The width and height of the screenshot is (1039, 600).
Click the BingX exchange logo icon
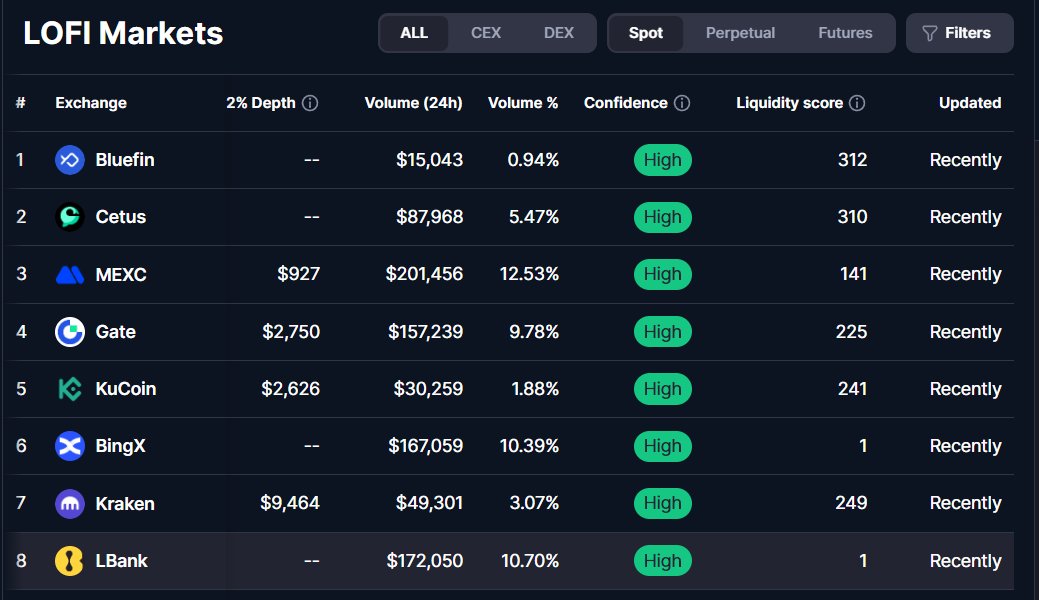[70, 446]
